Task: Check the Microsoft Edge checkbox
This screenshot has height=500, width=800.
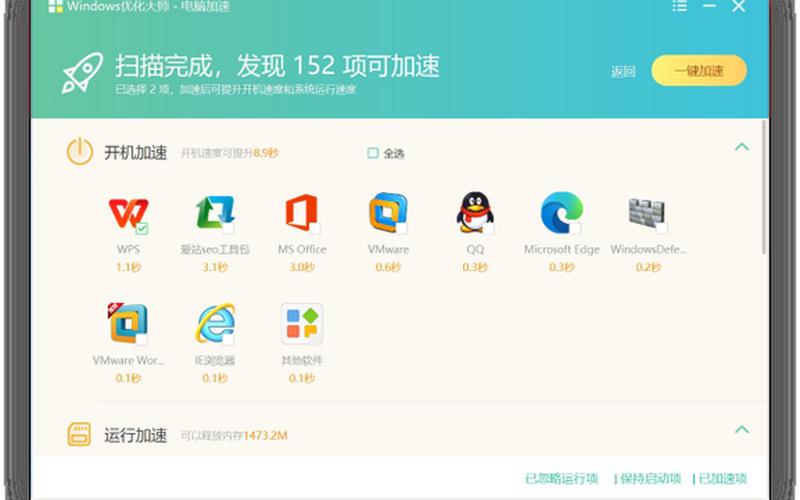Action: point(576,228)
